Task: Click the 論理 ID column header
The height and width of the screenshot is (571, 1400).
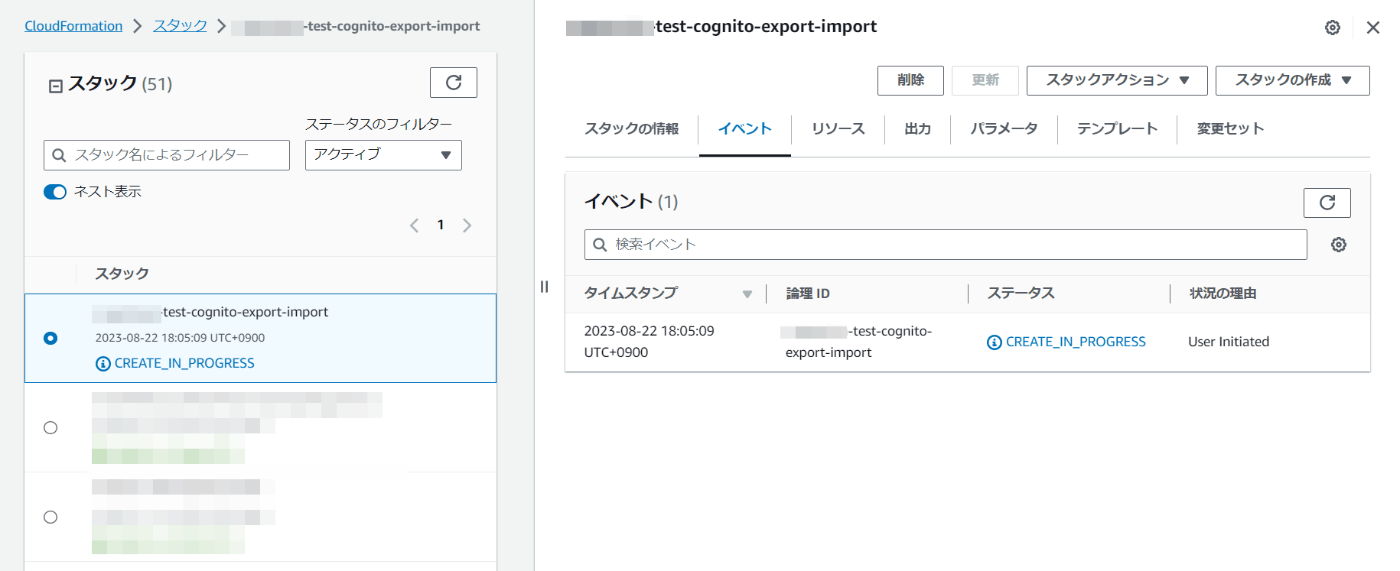Action: pos(808,293)
